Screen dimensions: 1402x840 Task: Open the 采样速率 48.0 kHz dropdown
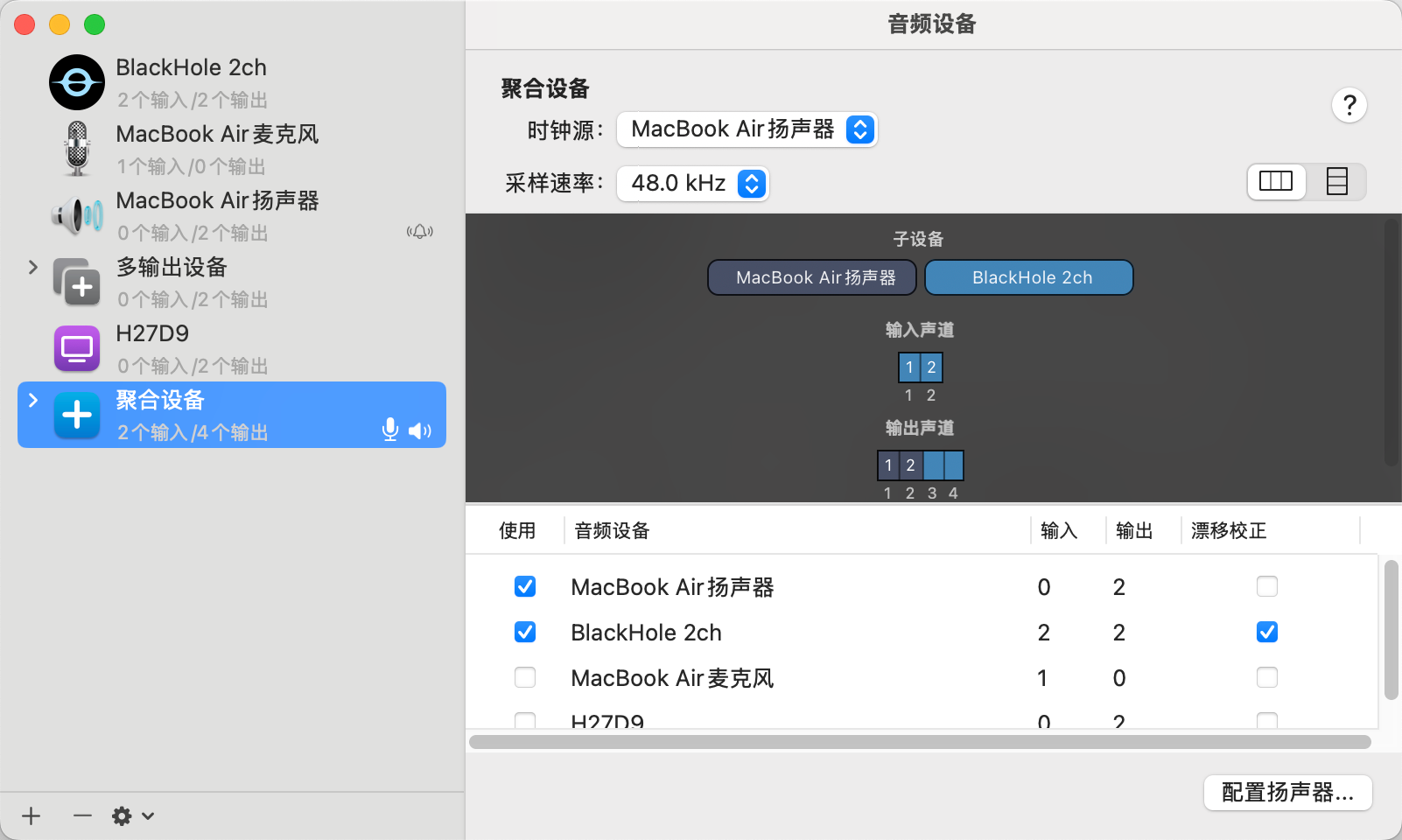[x=693, y=184]
